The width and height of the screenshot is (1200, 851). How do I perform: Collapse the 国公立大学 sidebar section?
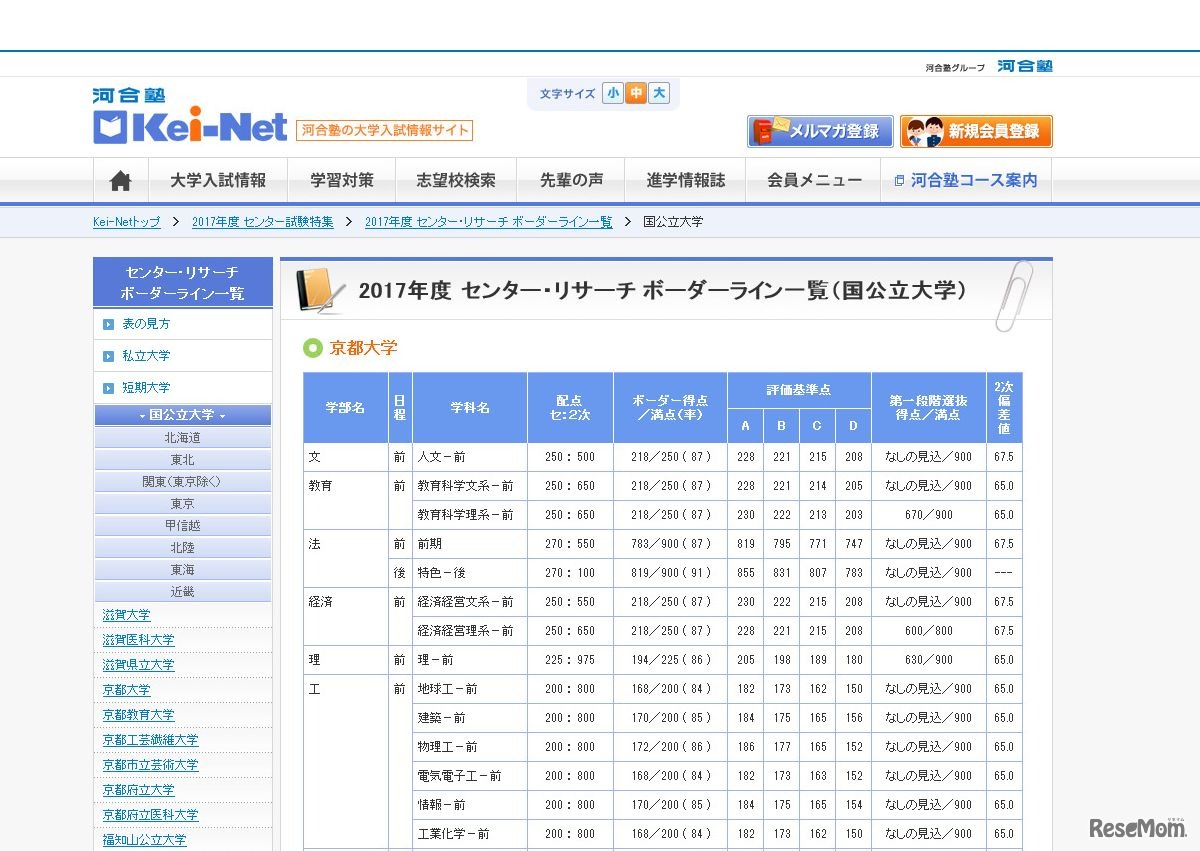(x=182, y=414)
